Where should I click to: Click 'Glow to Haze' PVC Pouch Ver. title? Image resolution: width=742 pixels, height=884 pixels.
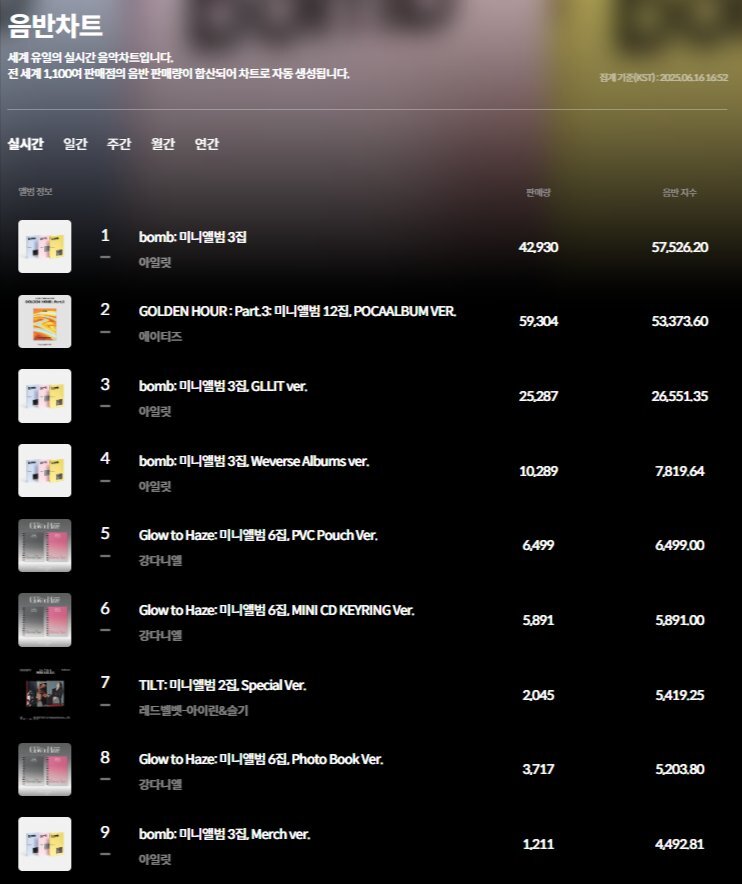click(x=258, y=535)
